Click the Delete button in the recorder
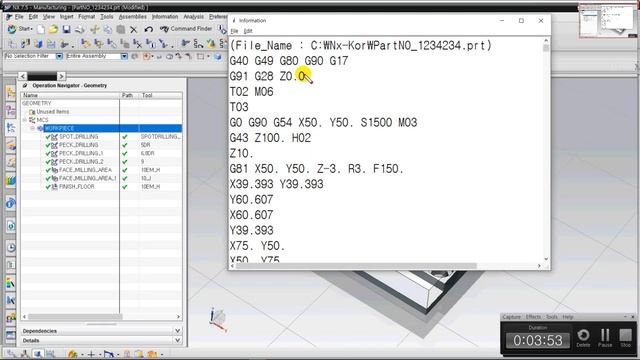Image resolution: width=640 pixels, height=360 pixels. pos(583,338)
